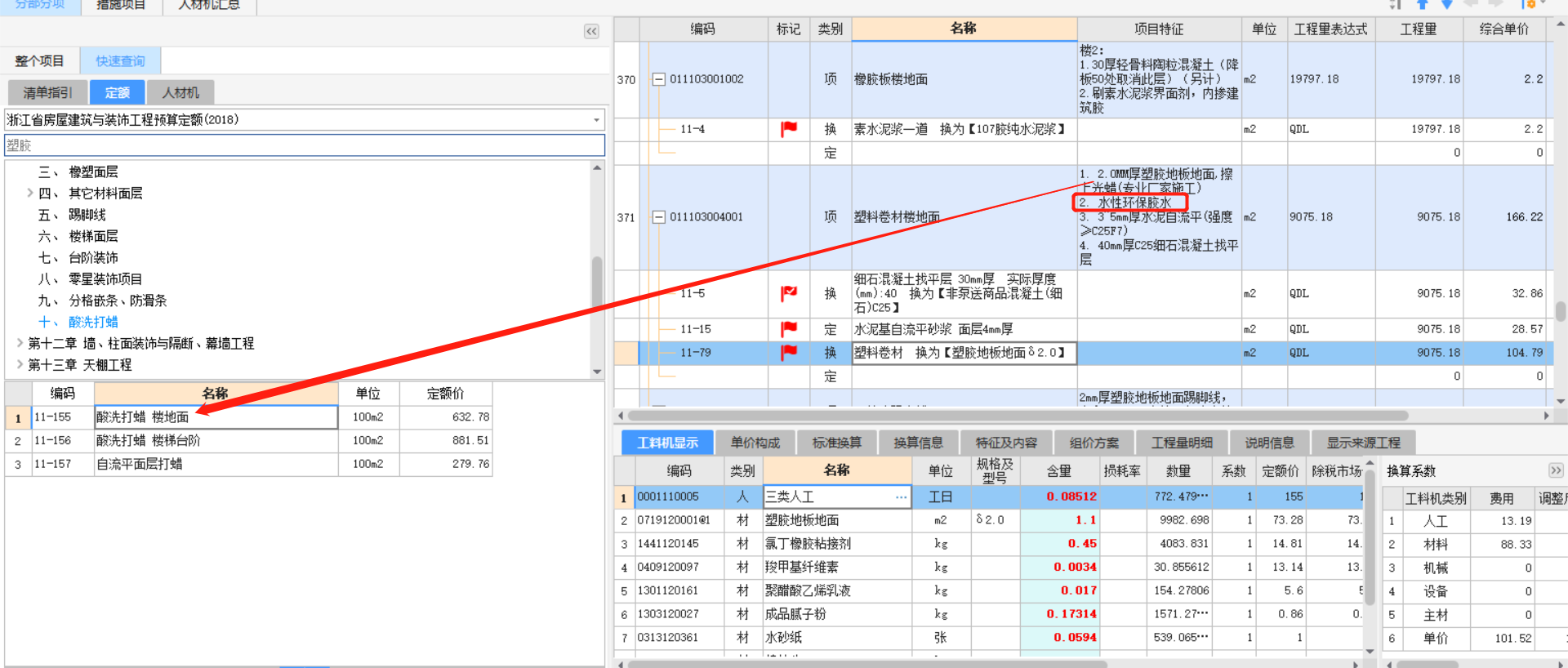Collapse item 011103001002 with minus box
1568x668 pixels.
tap(658, 79)
